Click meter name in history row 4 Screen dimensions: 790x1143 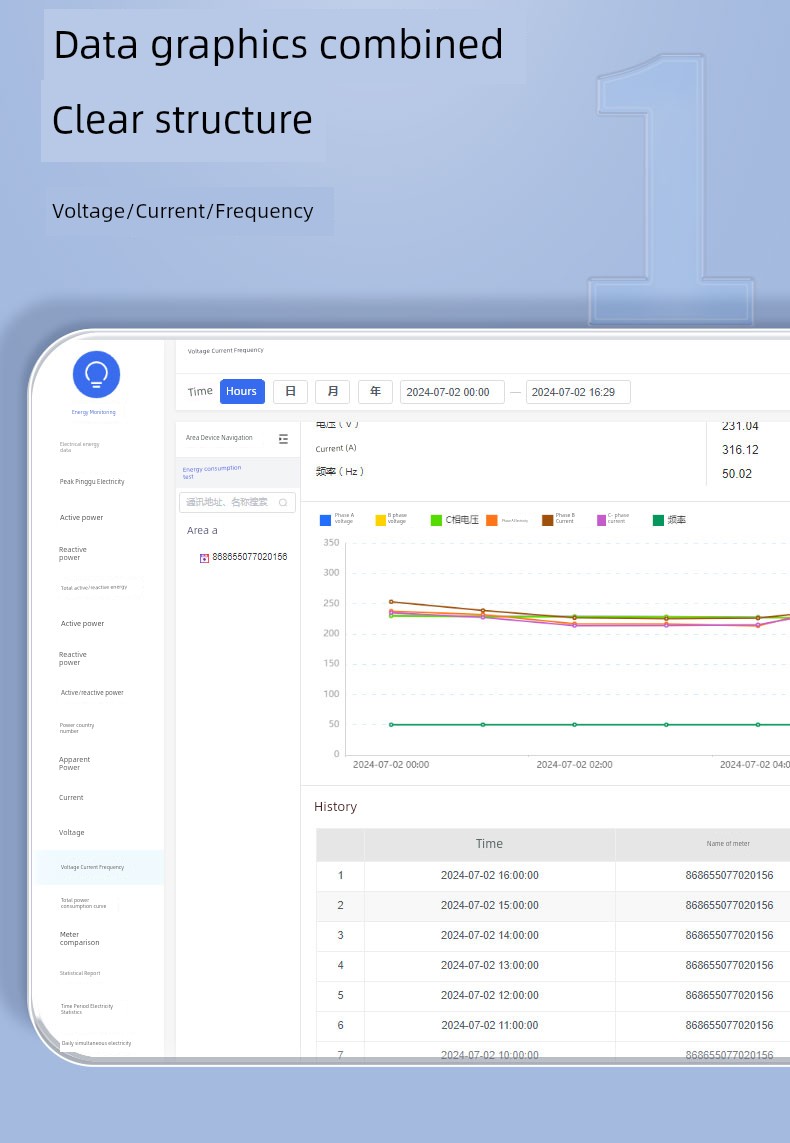click(x=729, y=965)
